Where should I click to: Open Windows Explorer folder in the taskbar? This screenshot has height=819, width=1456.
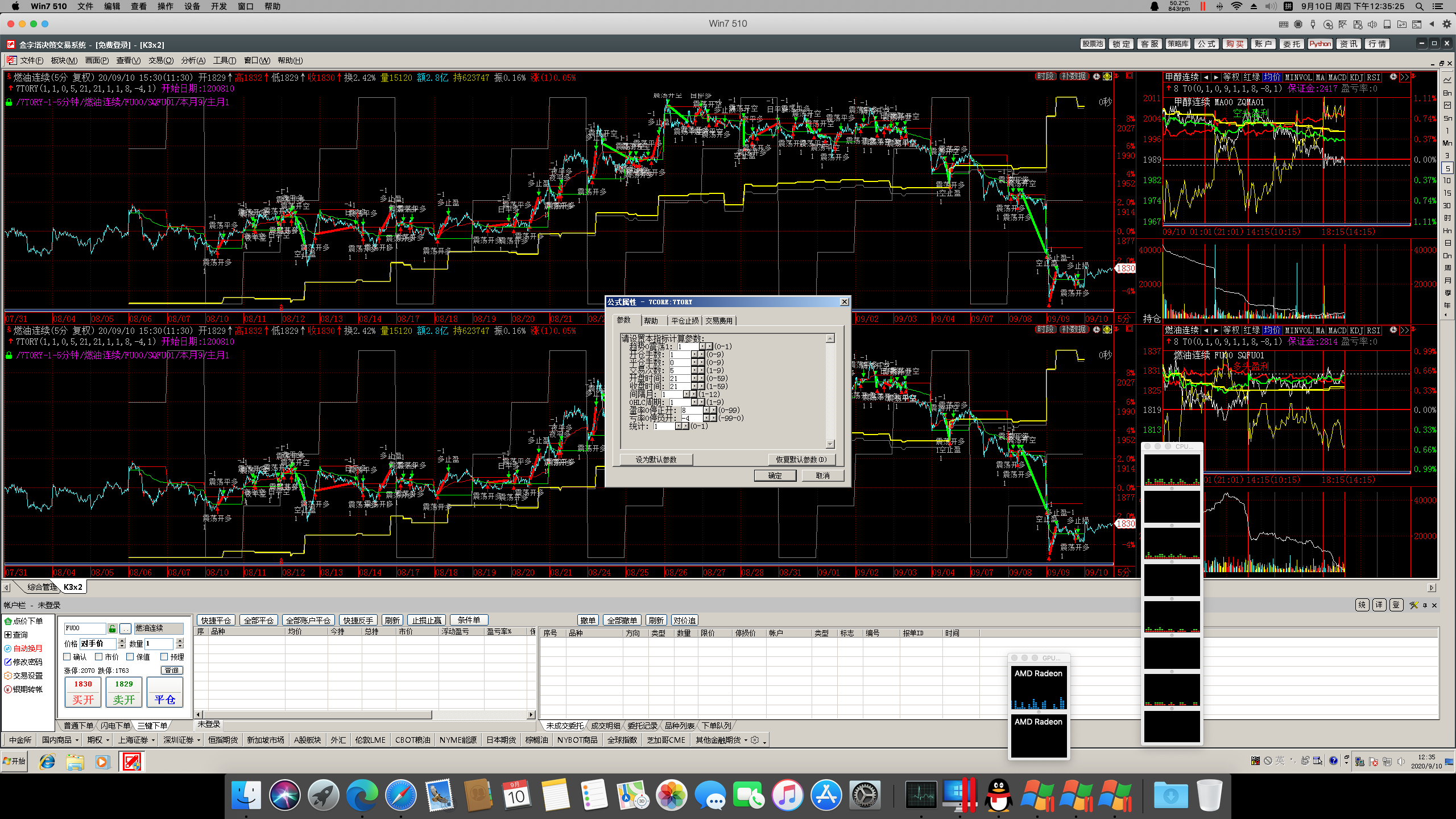pos(75,762)
